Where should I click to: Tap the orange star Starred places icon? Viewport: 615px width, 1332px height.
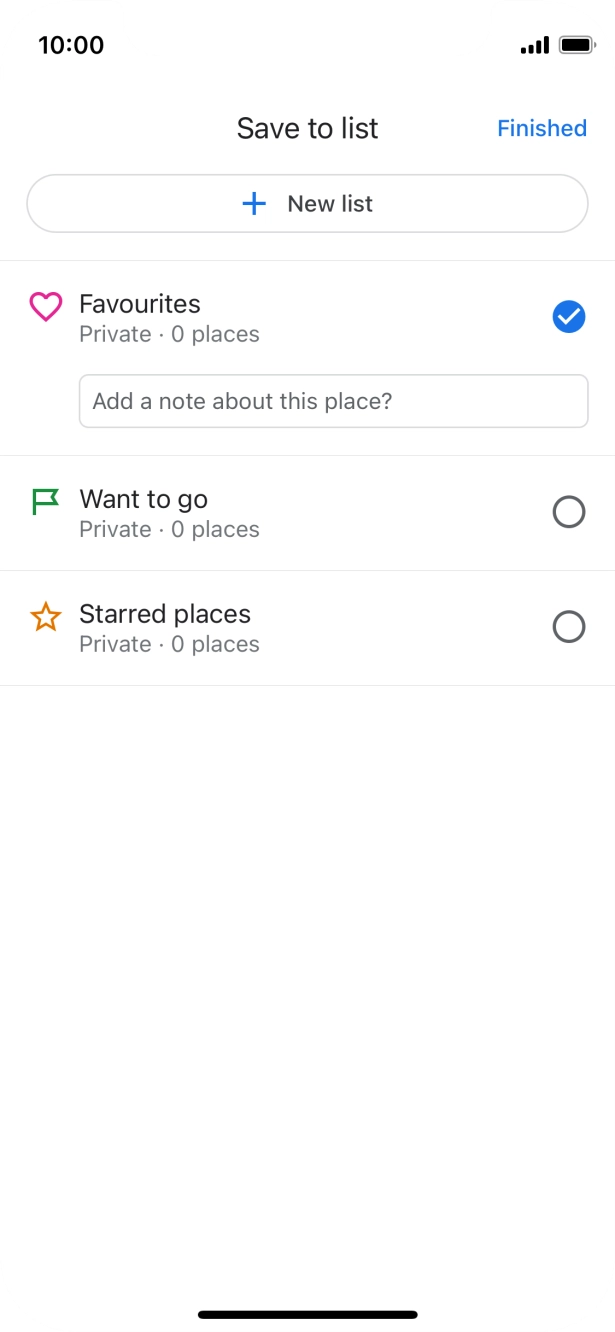click(x=45, y=617)
